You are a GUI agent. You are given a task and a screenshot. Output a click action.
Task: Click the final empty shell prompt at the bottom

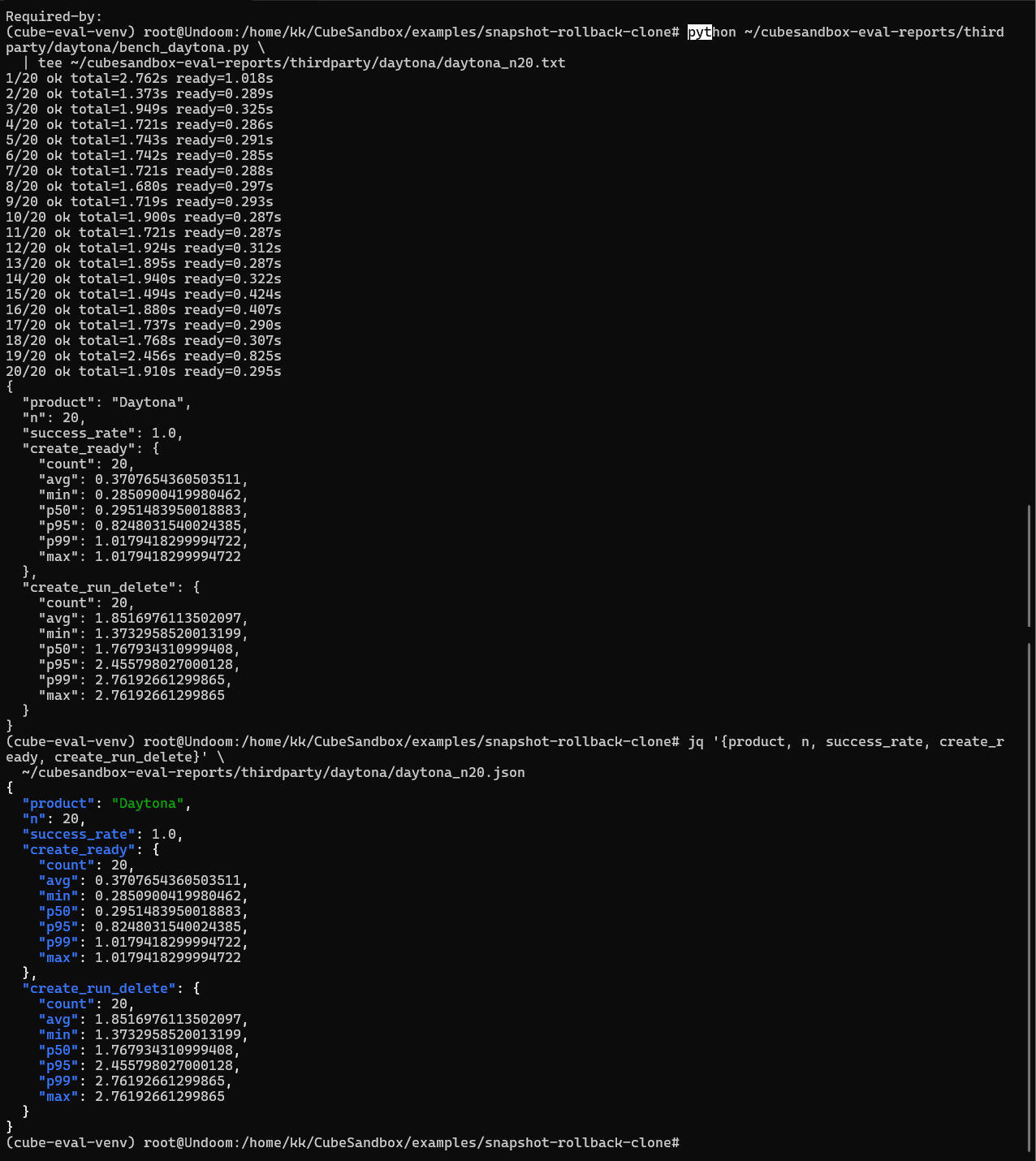point(343,1142)
